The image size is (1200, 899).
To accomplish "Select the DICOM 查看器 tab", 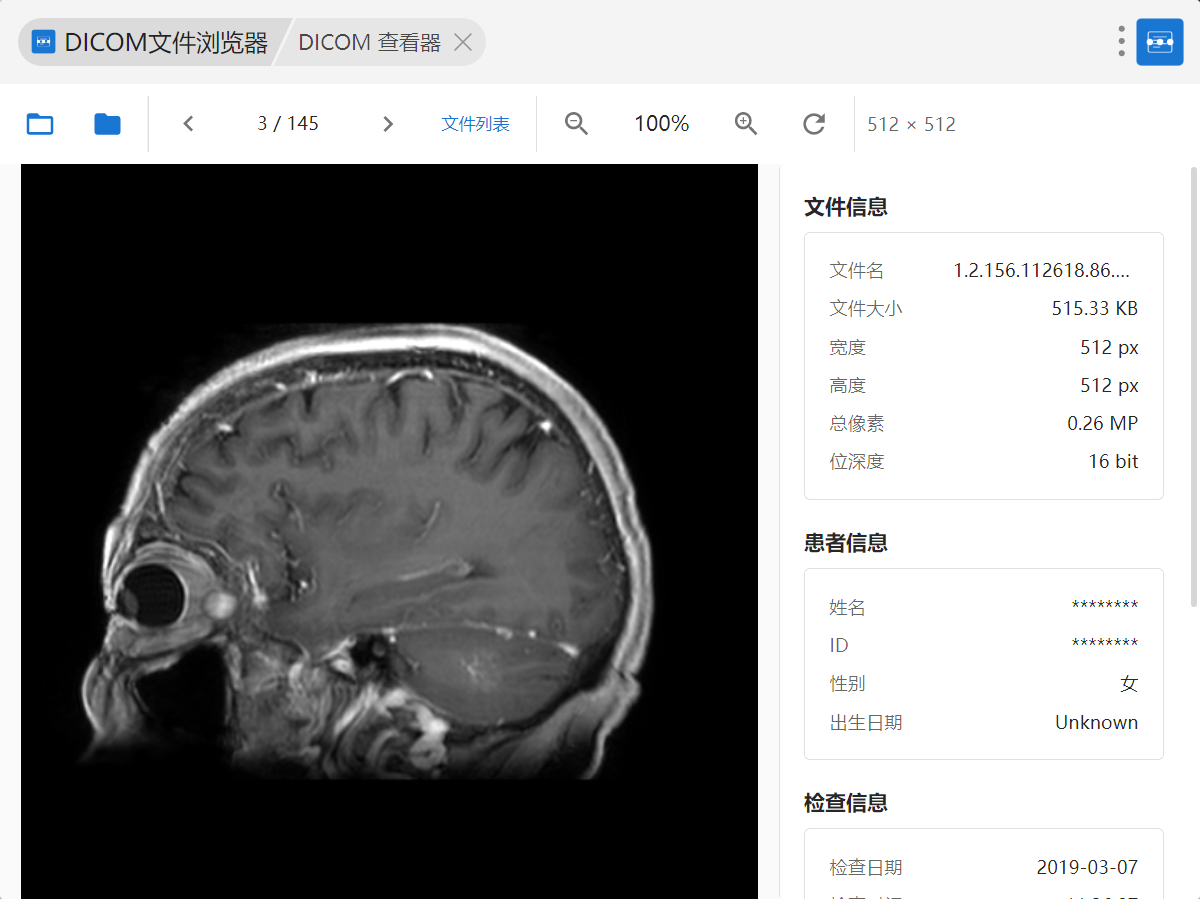I will 369,42.
